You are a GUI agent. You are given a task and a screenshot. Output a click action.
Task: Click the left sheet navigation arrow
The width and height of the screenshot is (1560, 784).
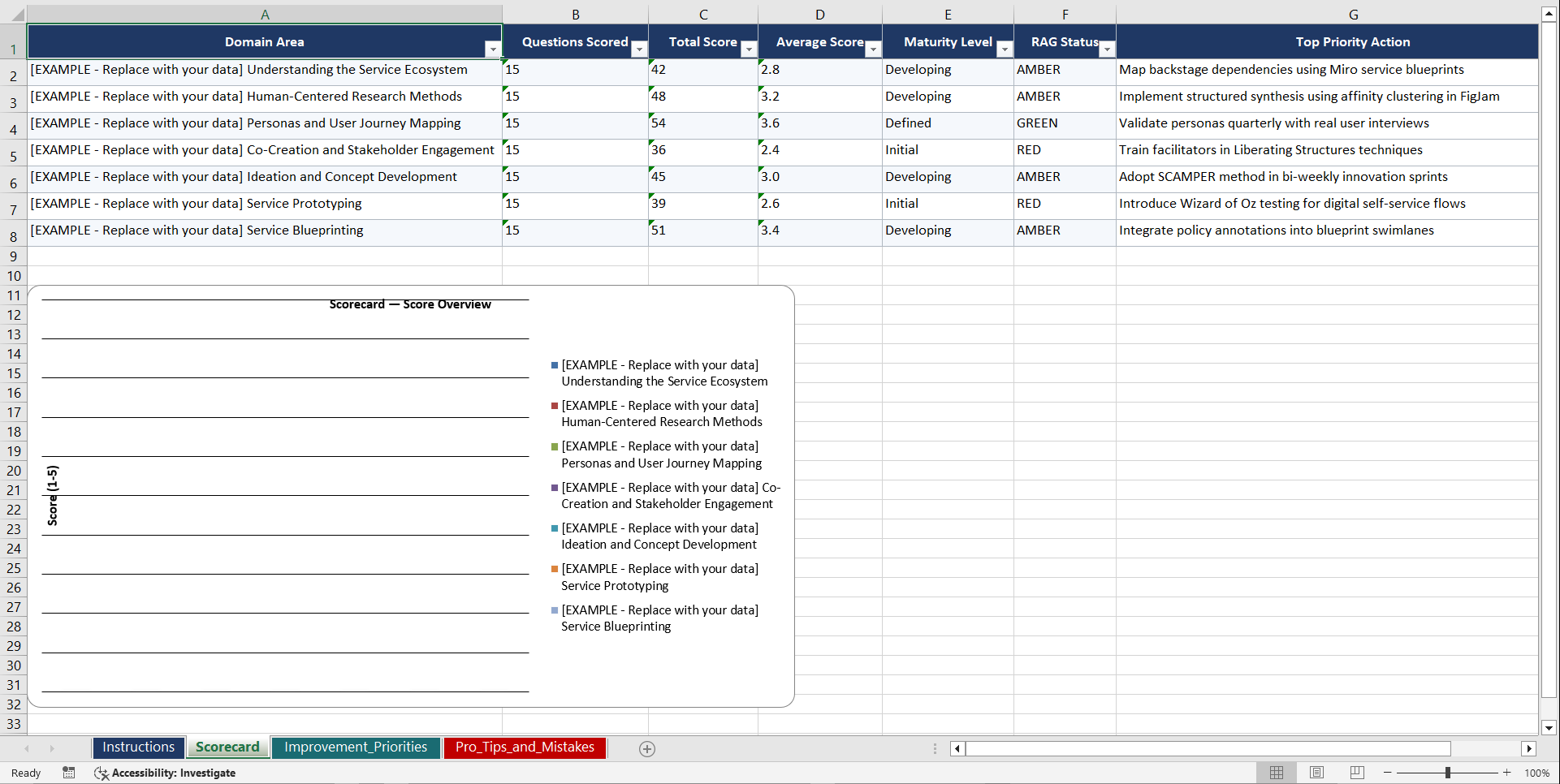27,748
